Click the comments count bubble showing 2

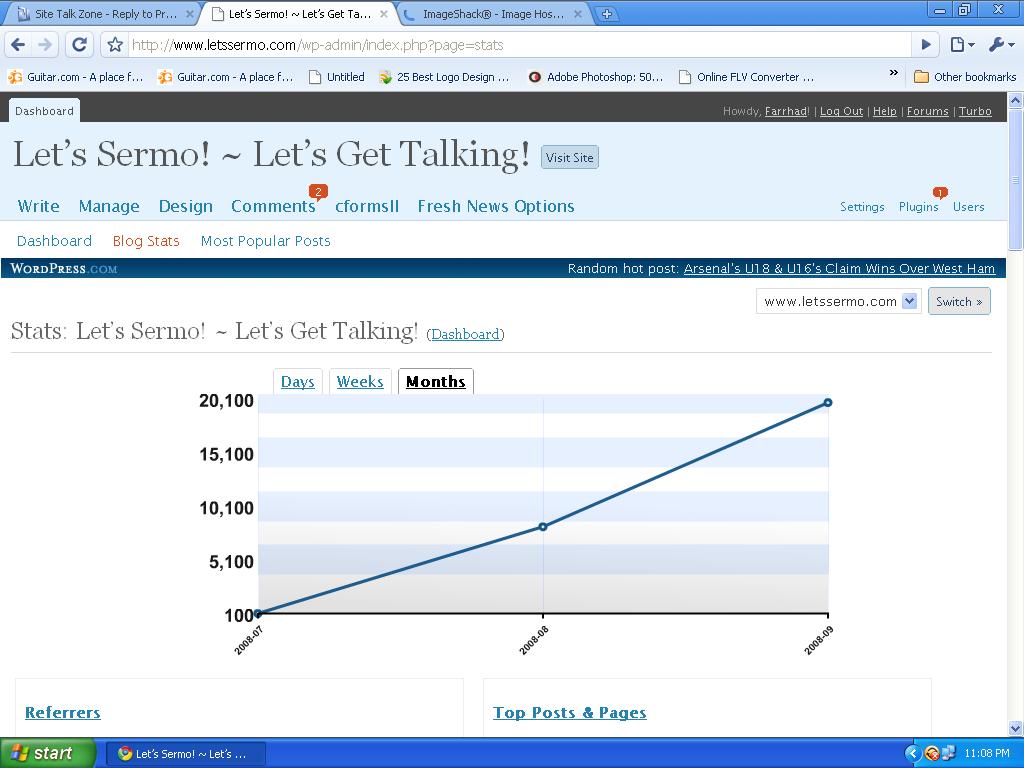pyautogui.click(x=318, y=192)
